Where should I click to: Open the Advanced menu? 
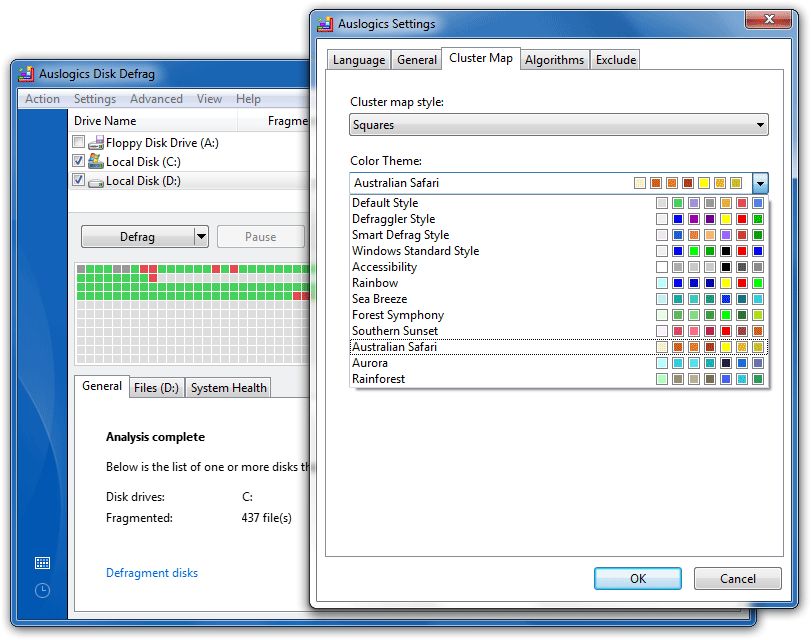(156, 99)
